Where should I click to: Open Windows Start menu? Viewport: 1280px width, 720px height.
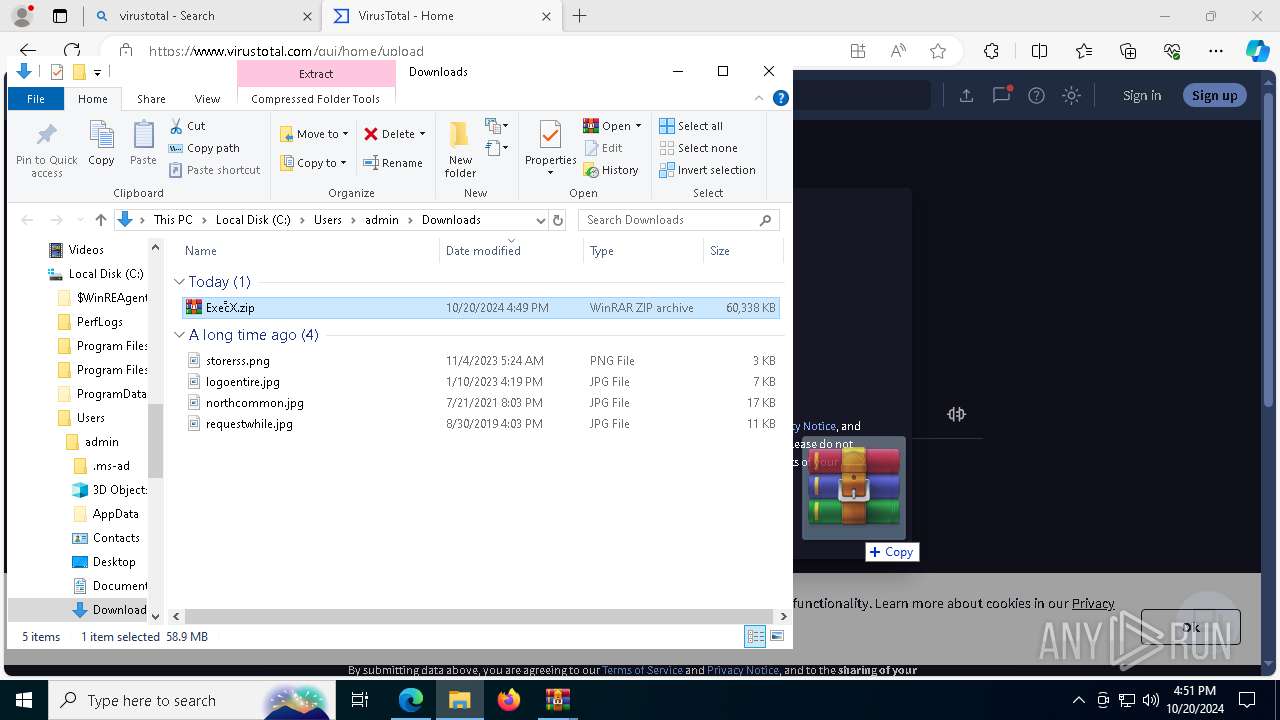point(24,700)
